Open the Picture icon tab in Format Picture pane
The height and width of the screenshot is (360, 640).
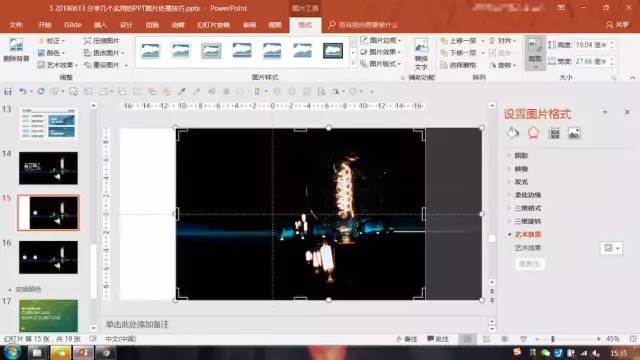pyautogui.click(x=574, y=133)
